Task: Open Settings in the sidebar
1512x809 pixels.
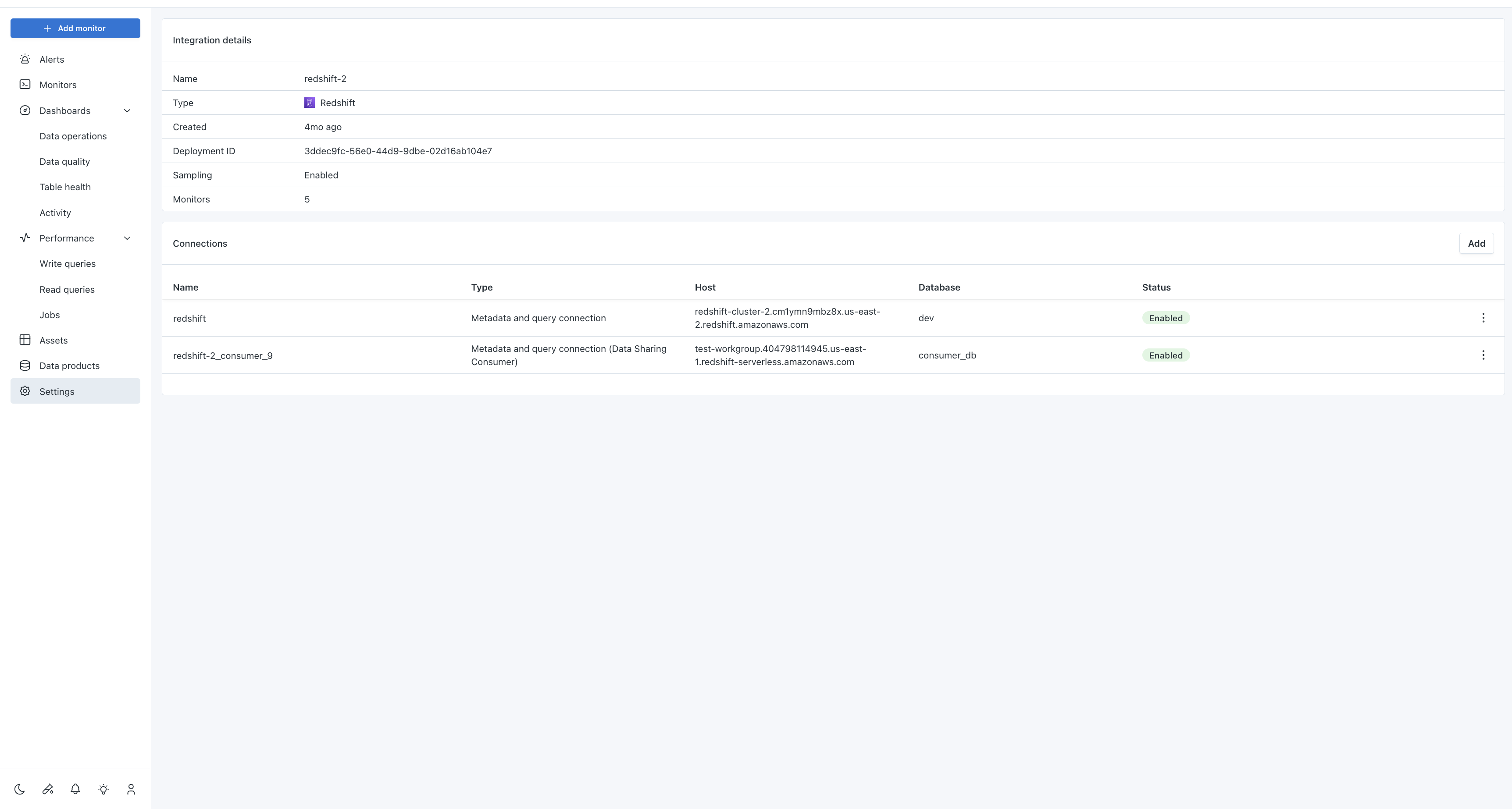Action: pos(57,391)
